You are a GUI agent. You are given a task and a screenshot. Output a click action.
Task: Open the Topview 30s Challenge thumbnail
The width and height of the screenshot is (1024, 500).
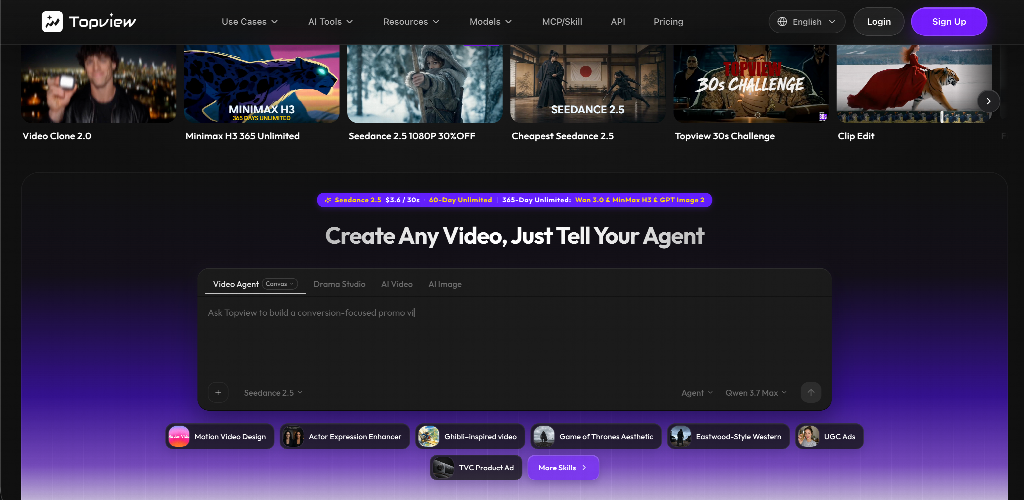[x=751, y=84]
